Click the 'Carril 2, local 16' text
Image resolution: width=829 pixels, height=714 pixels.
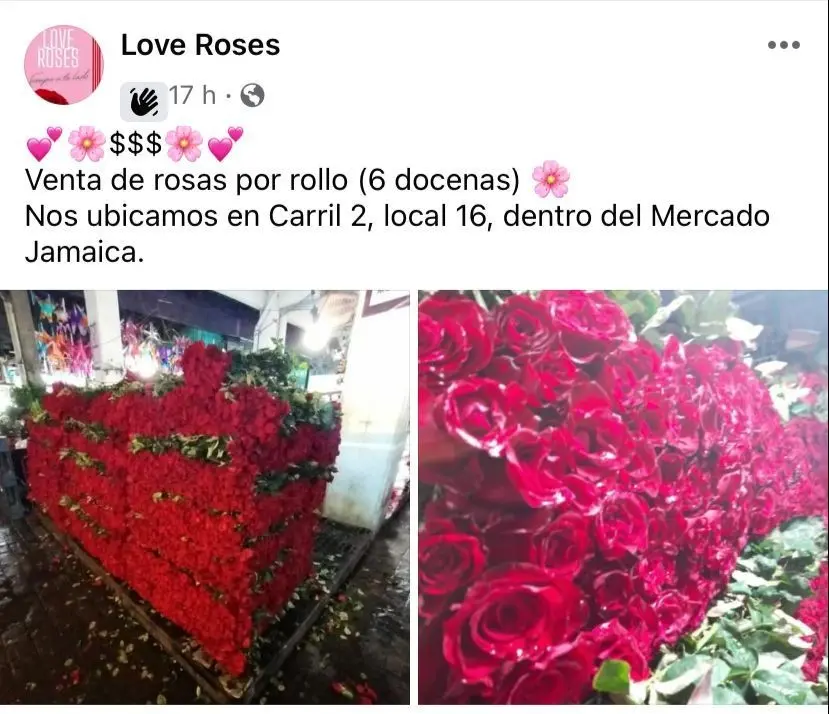point(381,216)
